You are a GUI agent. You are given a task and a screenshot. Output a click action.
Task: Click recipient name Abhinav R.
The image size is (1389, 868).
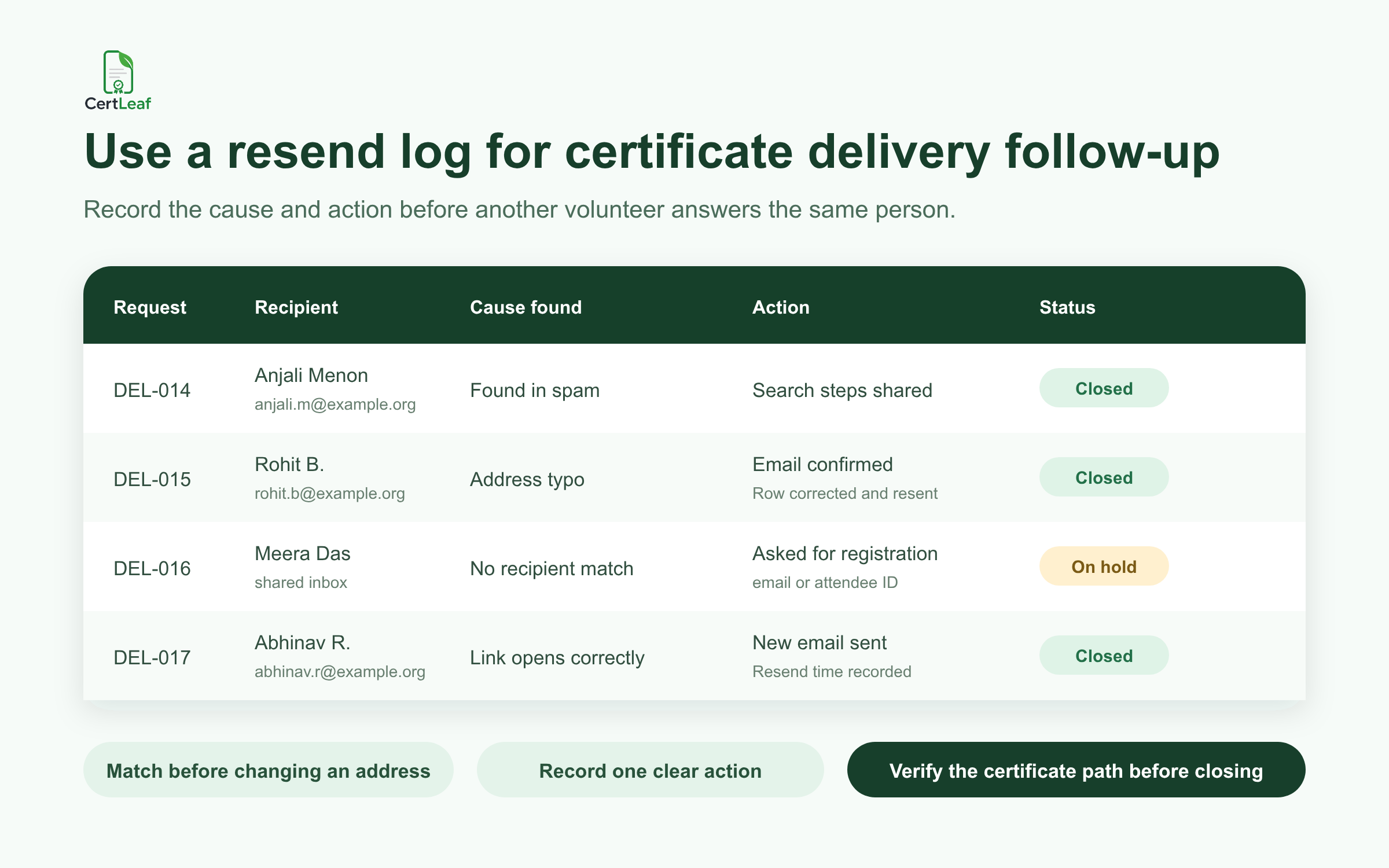point(303,643)
